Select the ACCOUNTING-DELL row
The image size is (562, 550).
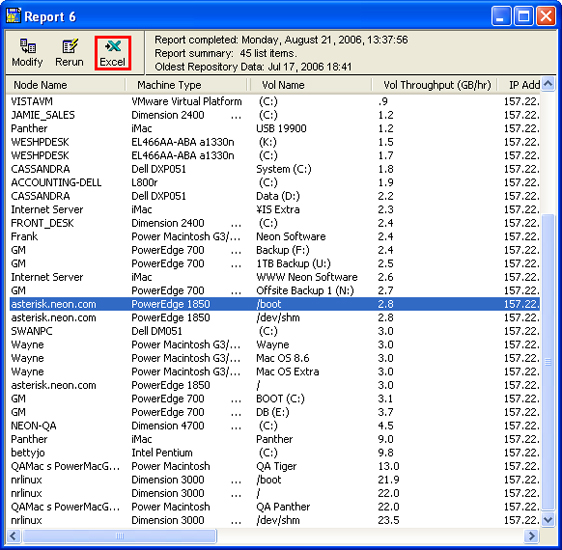pos(275,182)
